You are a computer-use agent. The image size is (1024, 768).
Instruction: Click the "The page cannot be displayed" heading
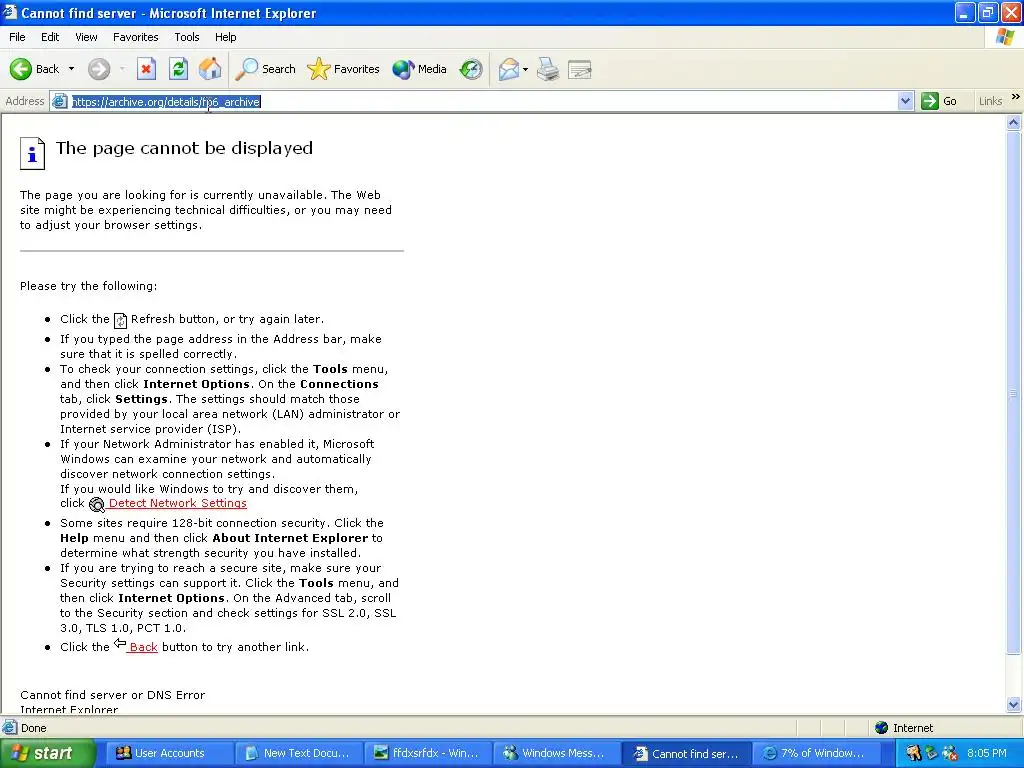pos(184,148)
